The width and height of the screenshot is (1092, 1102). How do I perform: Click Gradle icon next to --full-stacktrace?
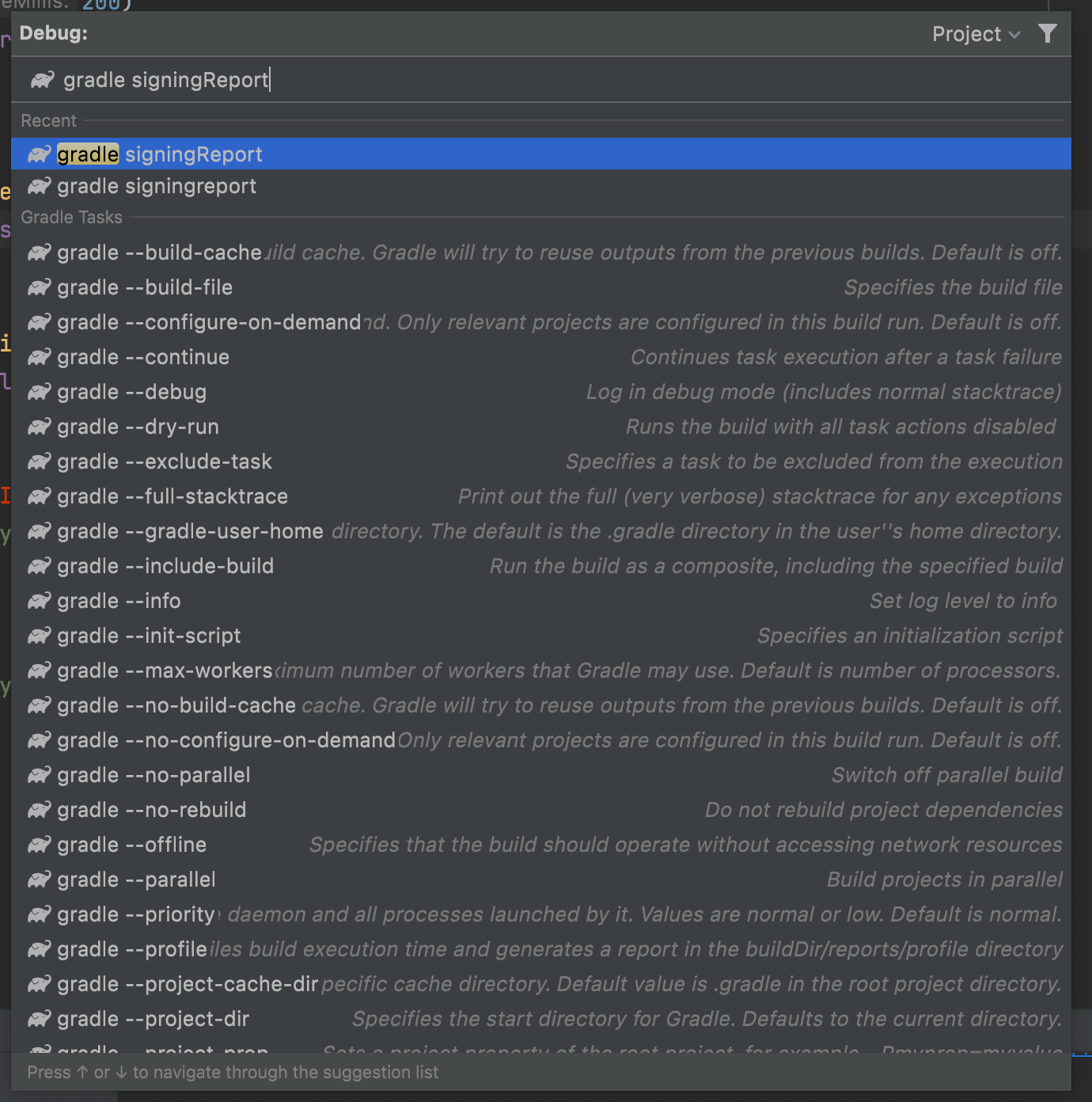point(40,496)
